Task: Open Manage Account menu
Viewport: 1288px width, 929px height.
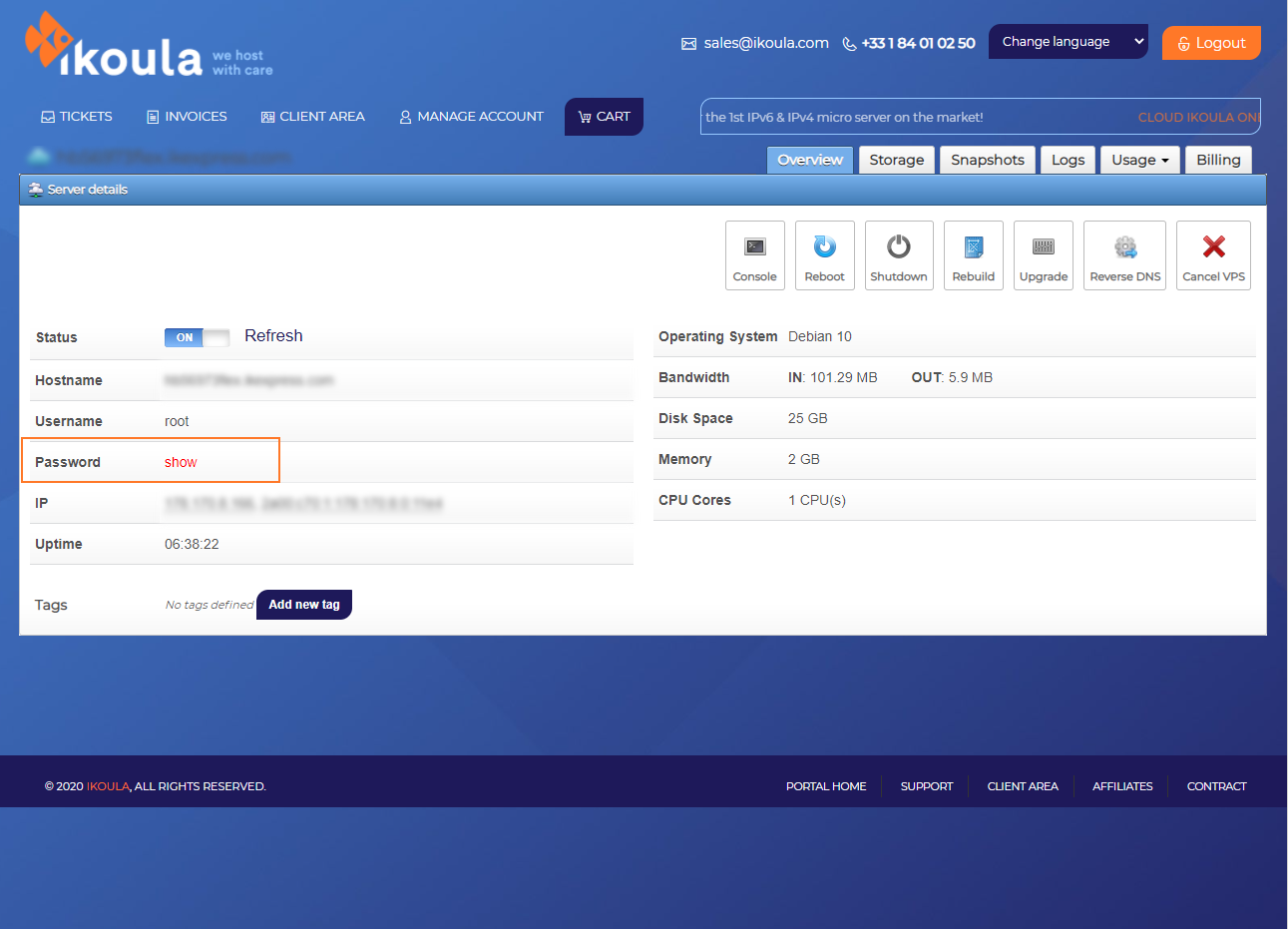Action: click(471, 117)
